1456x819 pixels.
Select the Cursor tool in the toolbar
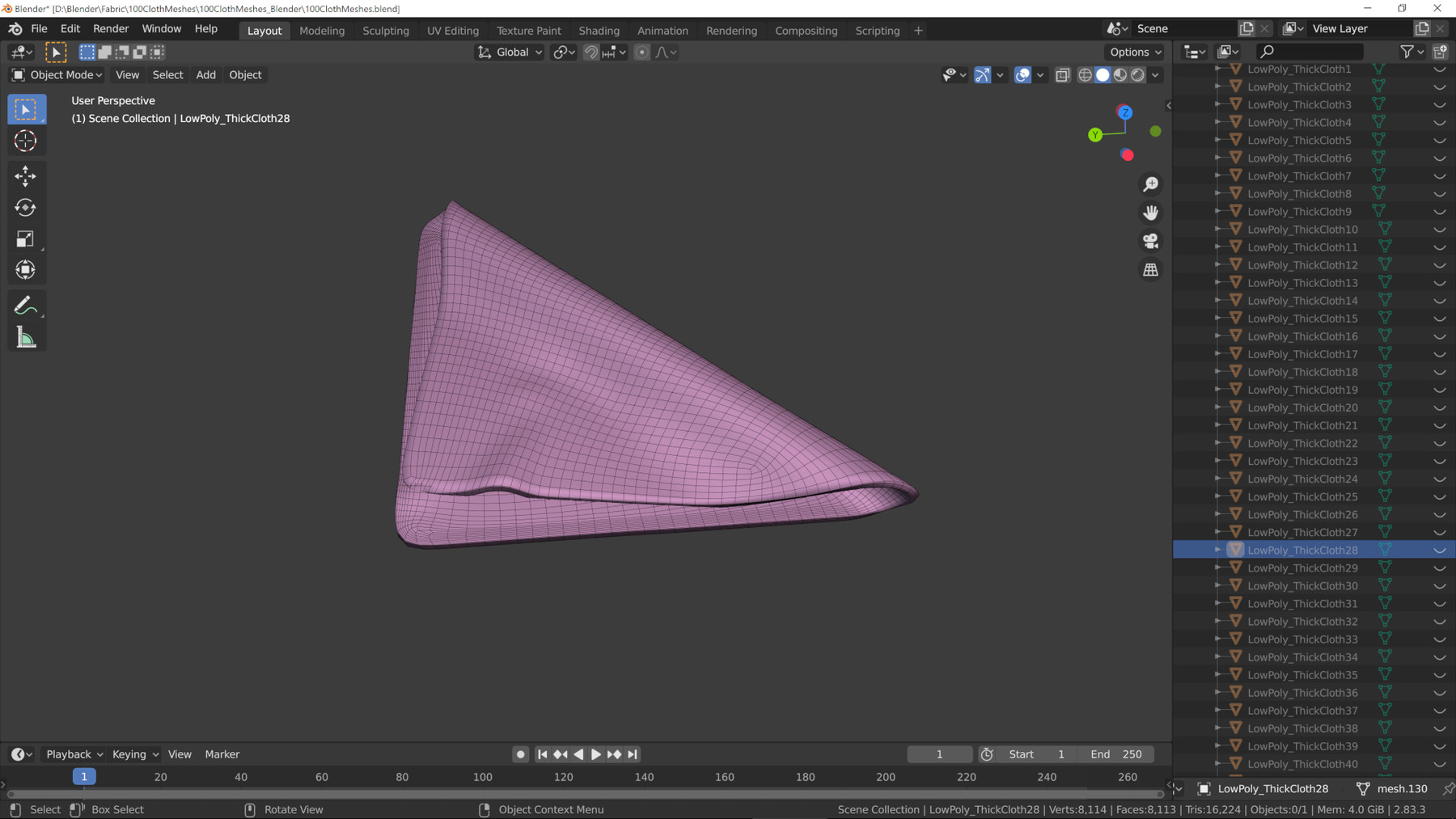click(x=26, y=141)
